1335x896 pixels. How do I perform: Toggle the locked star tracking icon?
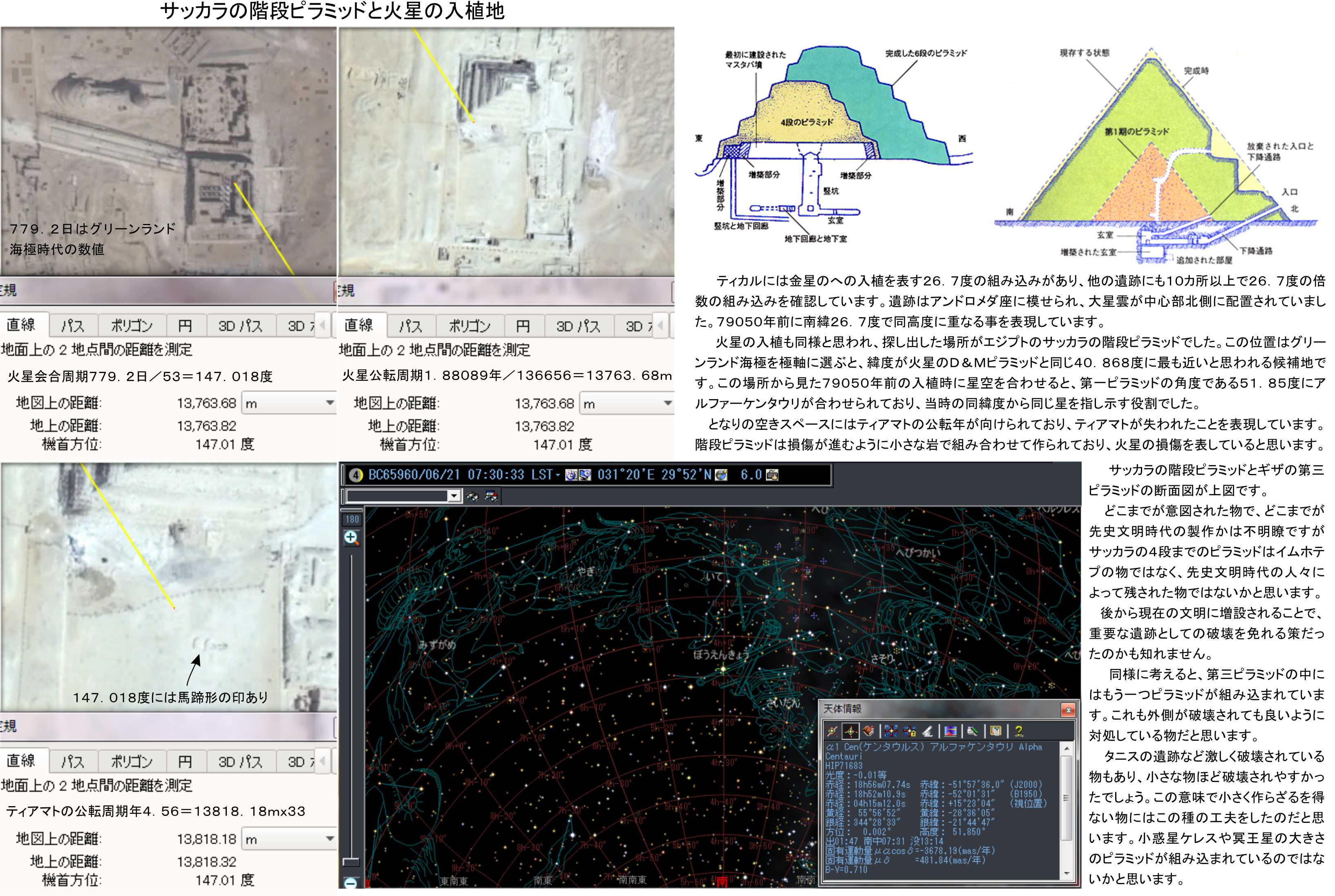pos(909,731)
